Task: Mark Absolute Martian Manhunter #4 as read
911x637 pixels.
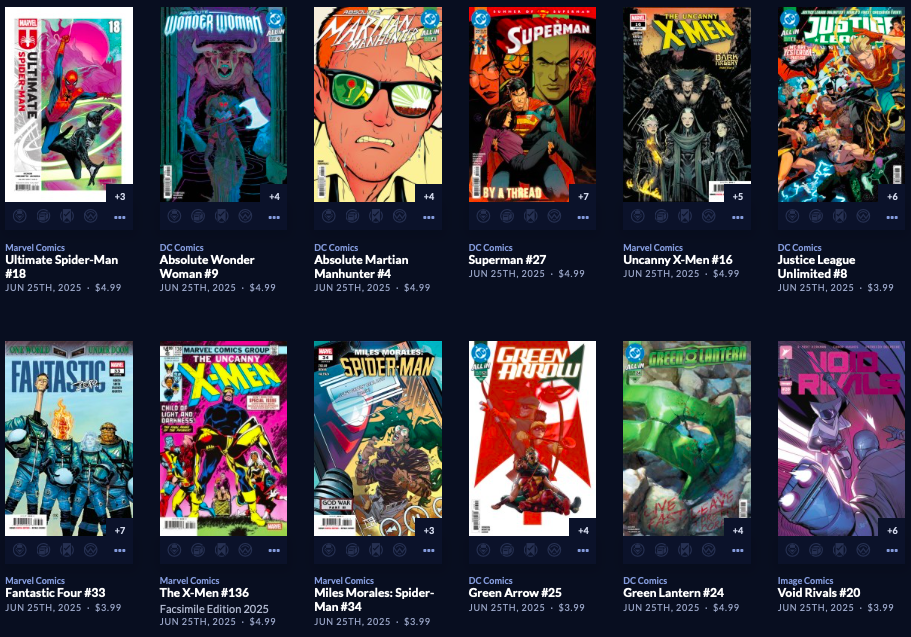Action: click(376, 217)
